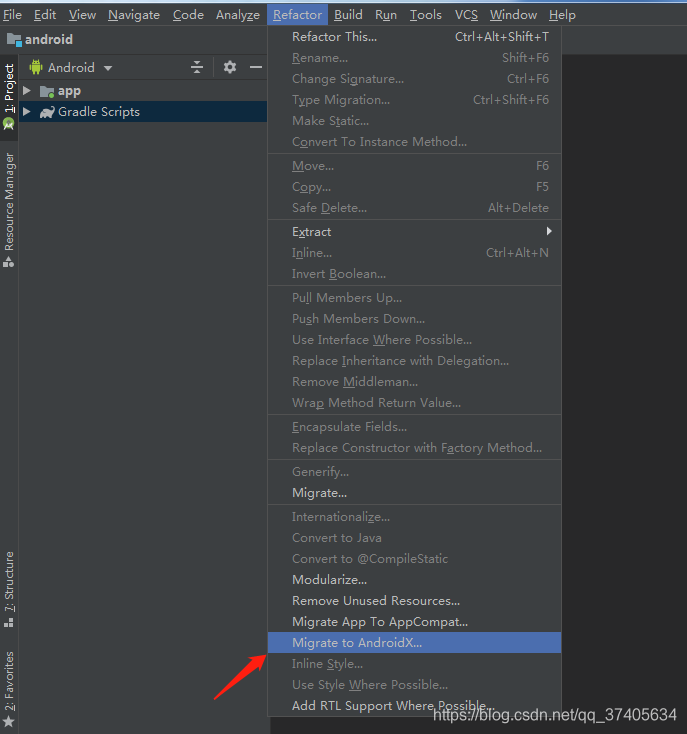Image resolution: width=687 pixels, height=734 pixels.
Task: Open Project panel settings gear
Action: pyautogui.click(x=230, y=67)
